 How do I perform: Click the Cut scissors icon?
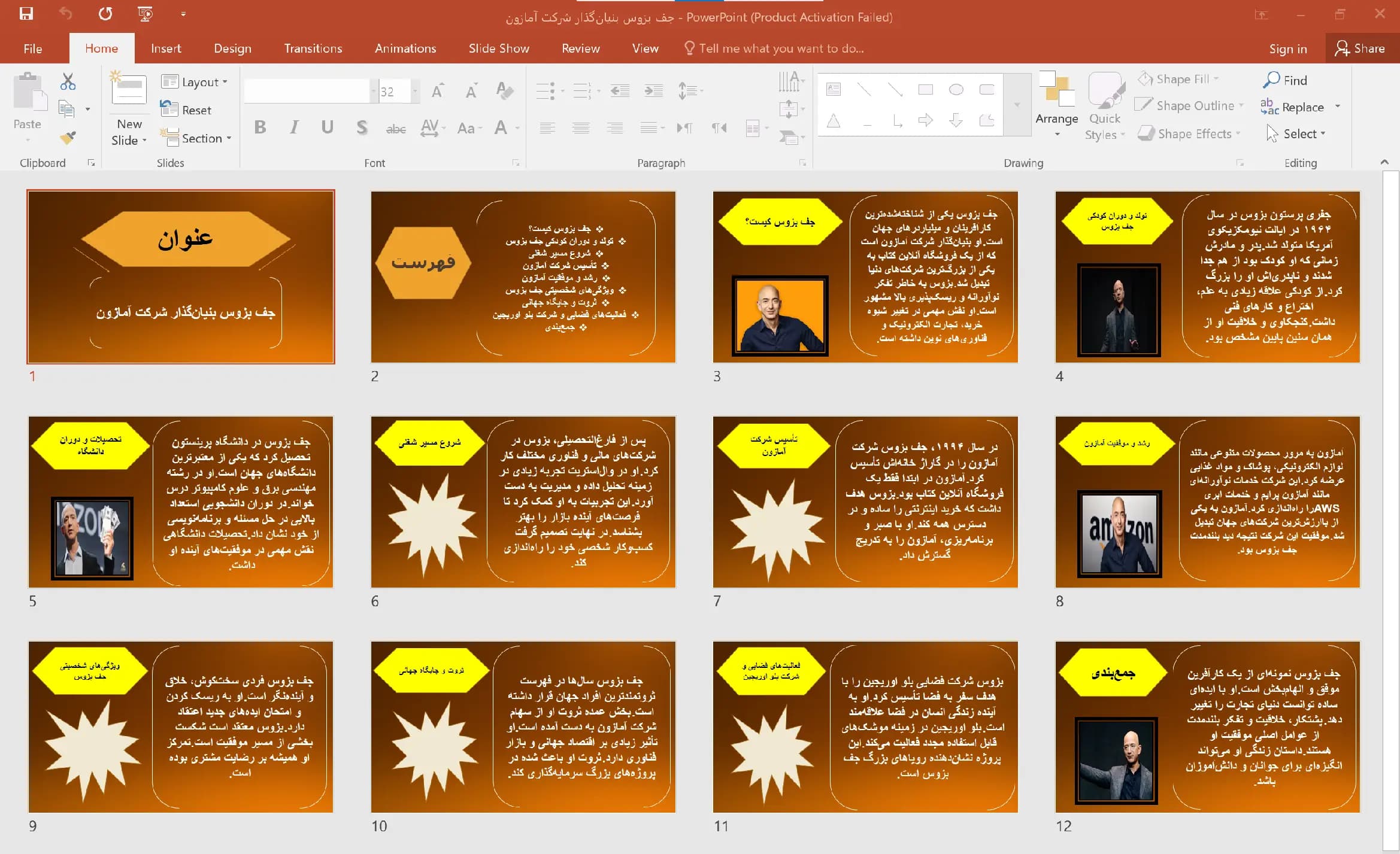click(x=68, y=81)
